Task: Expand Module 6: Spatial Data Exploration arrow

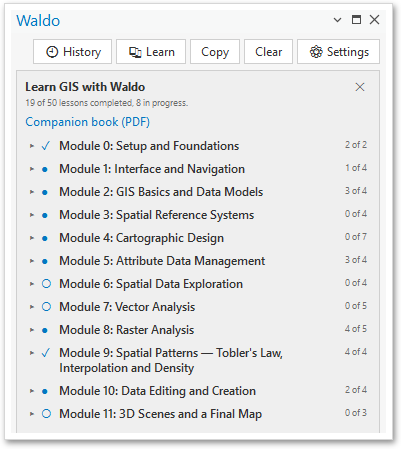Action: click(32, 284)
